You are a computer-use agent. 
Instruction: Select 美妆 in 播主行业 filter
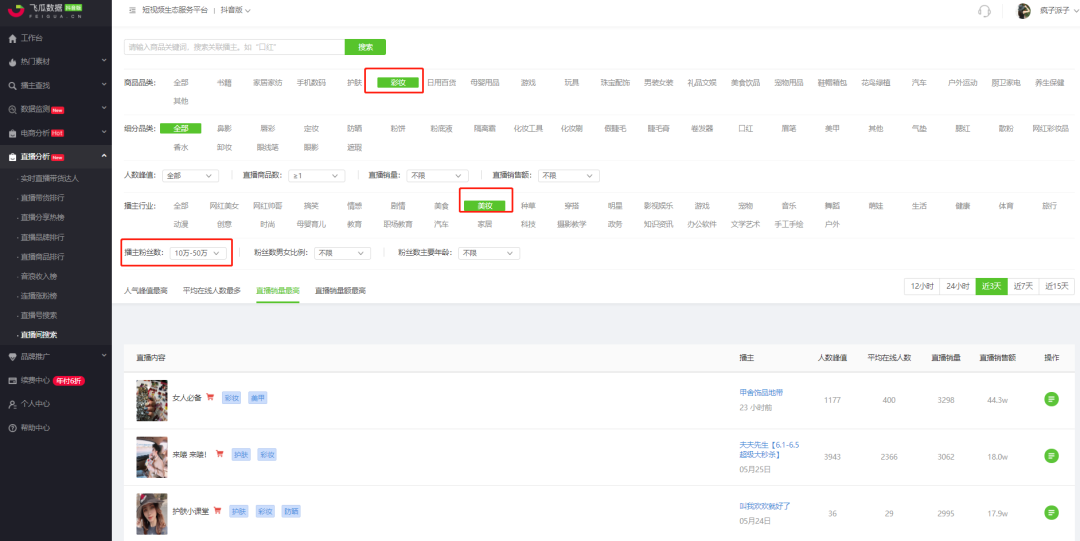point(485,205)
